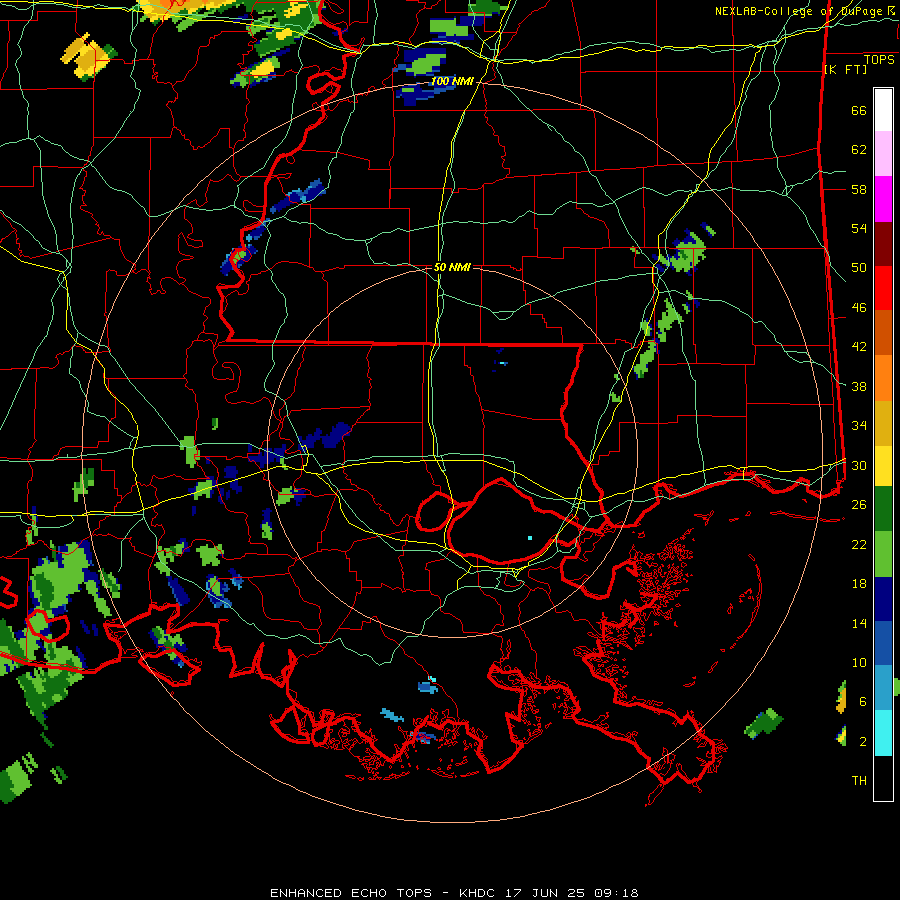Image resolution: width=900 pixels, height=900 pixels.
Task: Select the '50' legend value
Action: pos(859,267)
